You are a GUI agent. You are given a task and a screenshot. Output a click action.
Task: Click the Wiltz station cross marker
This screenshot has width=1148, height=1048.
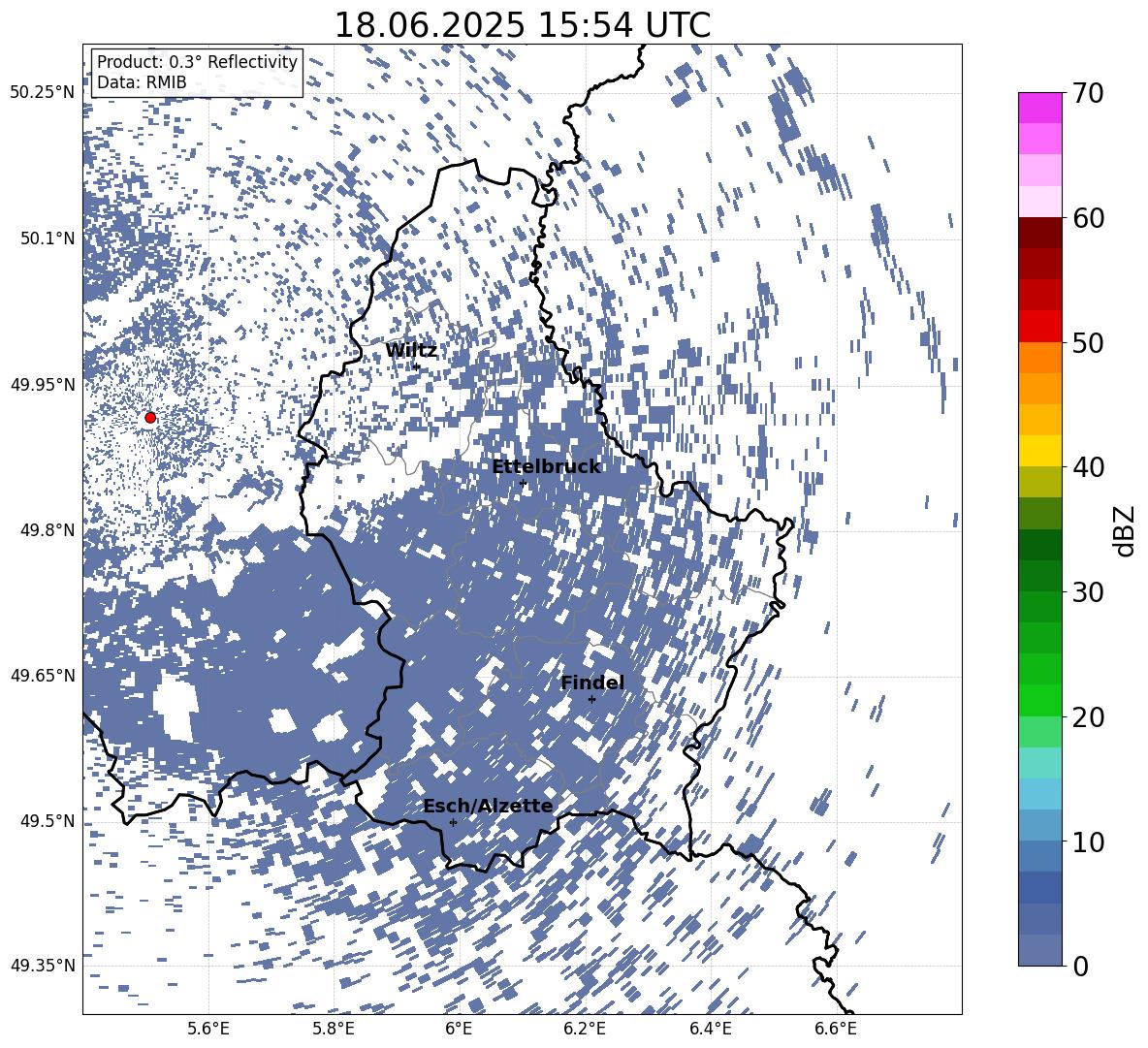pos(417,366)
